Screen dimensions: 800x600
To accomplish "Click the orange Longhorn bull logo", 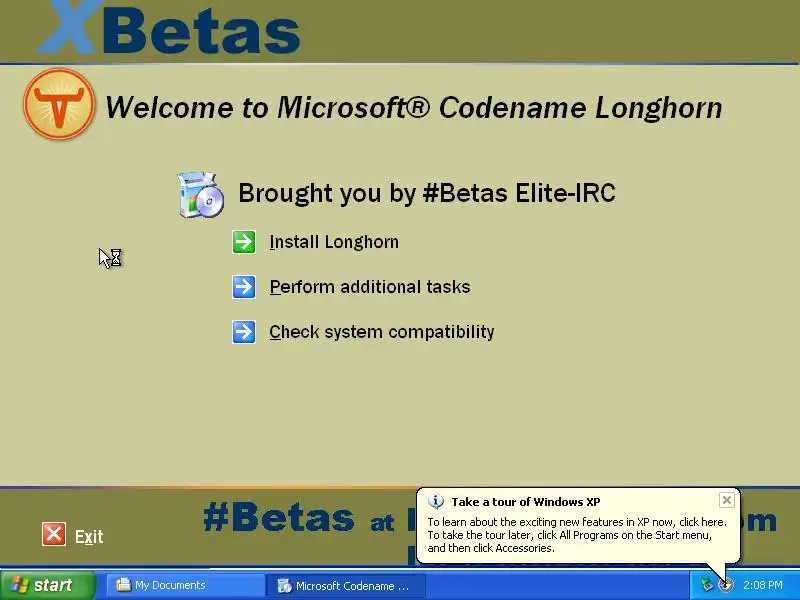I will 59,105.
